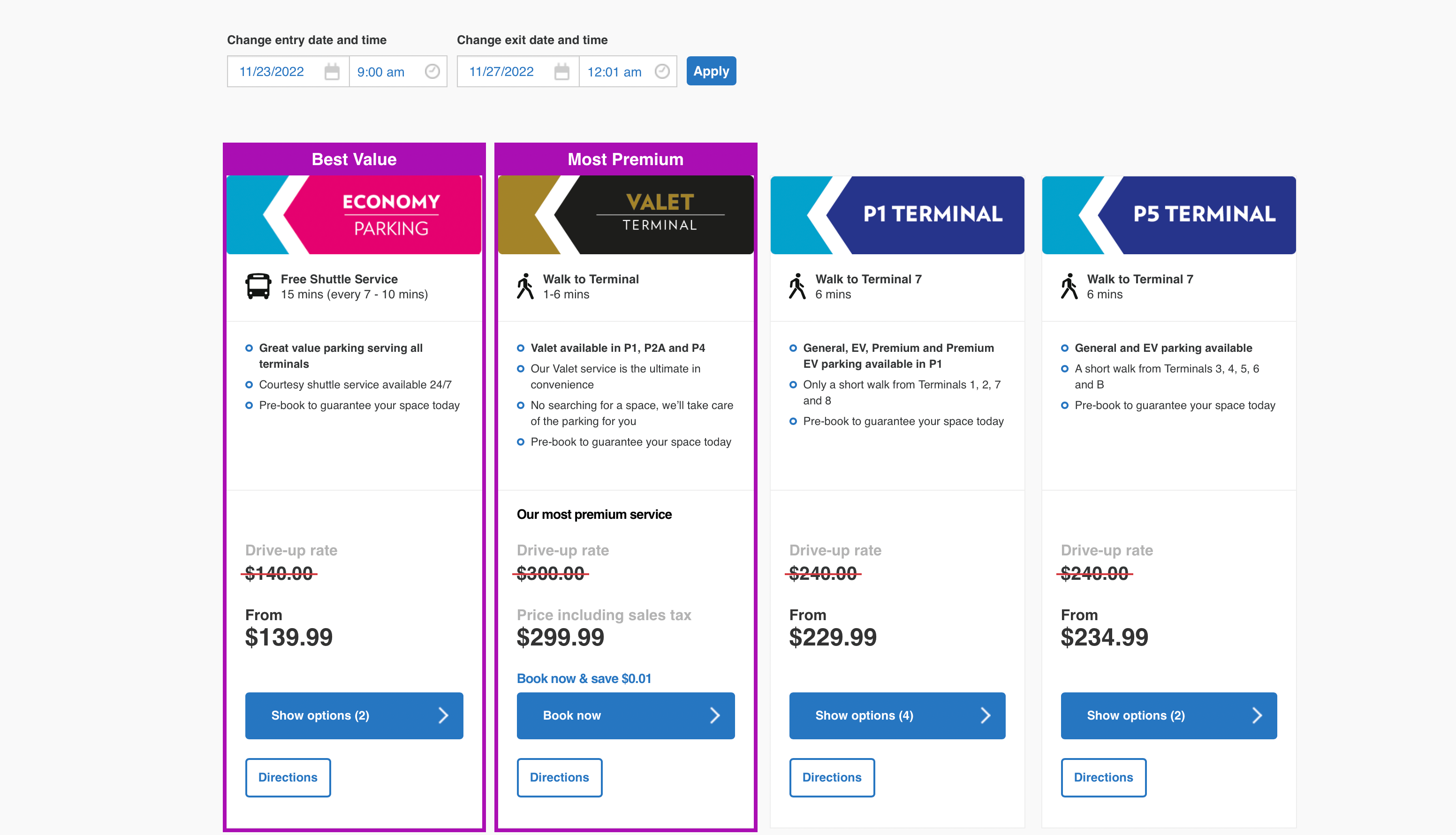Open the entry time clock icon
1456x835 pixels.
click(x=432, y=71)
